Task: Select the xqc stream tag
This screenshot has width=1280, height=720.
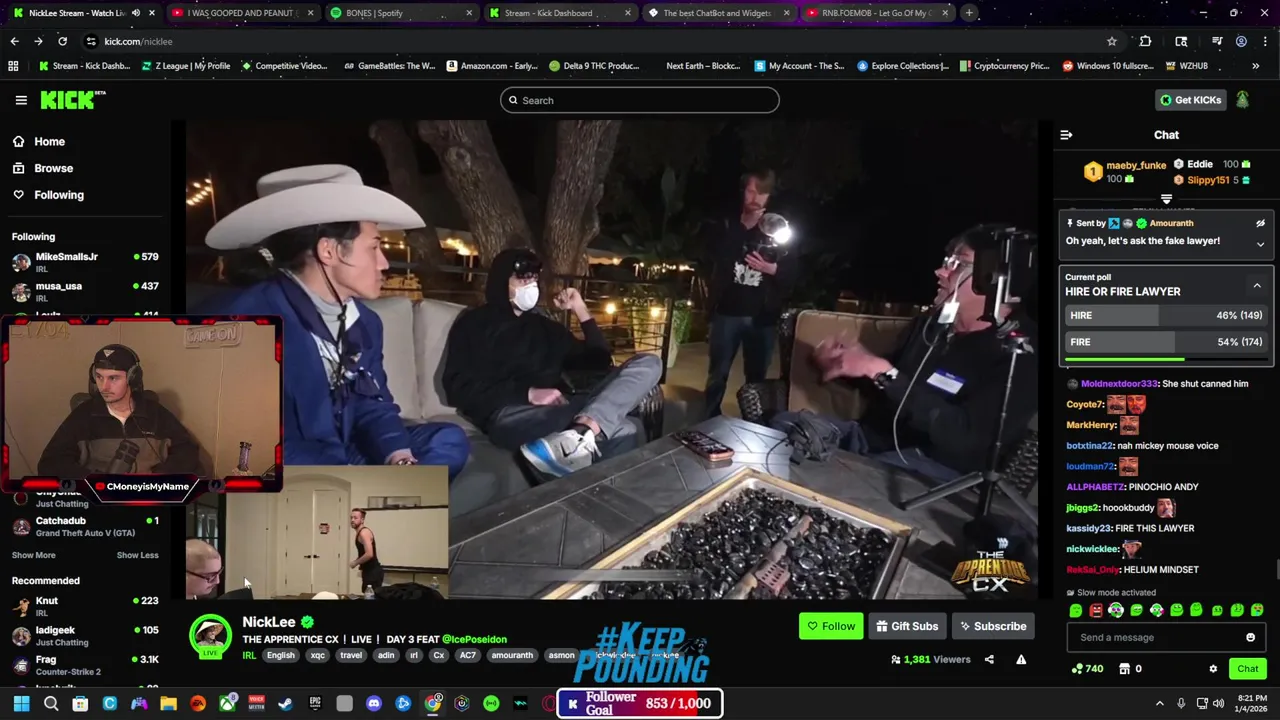Action: coord(317,656)
